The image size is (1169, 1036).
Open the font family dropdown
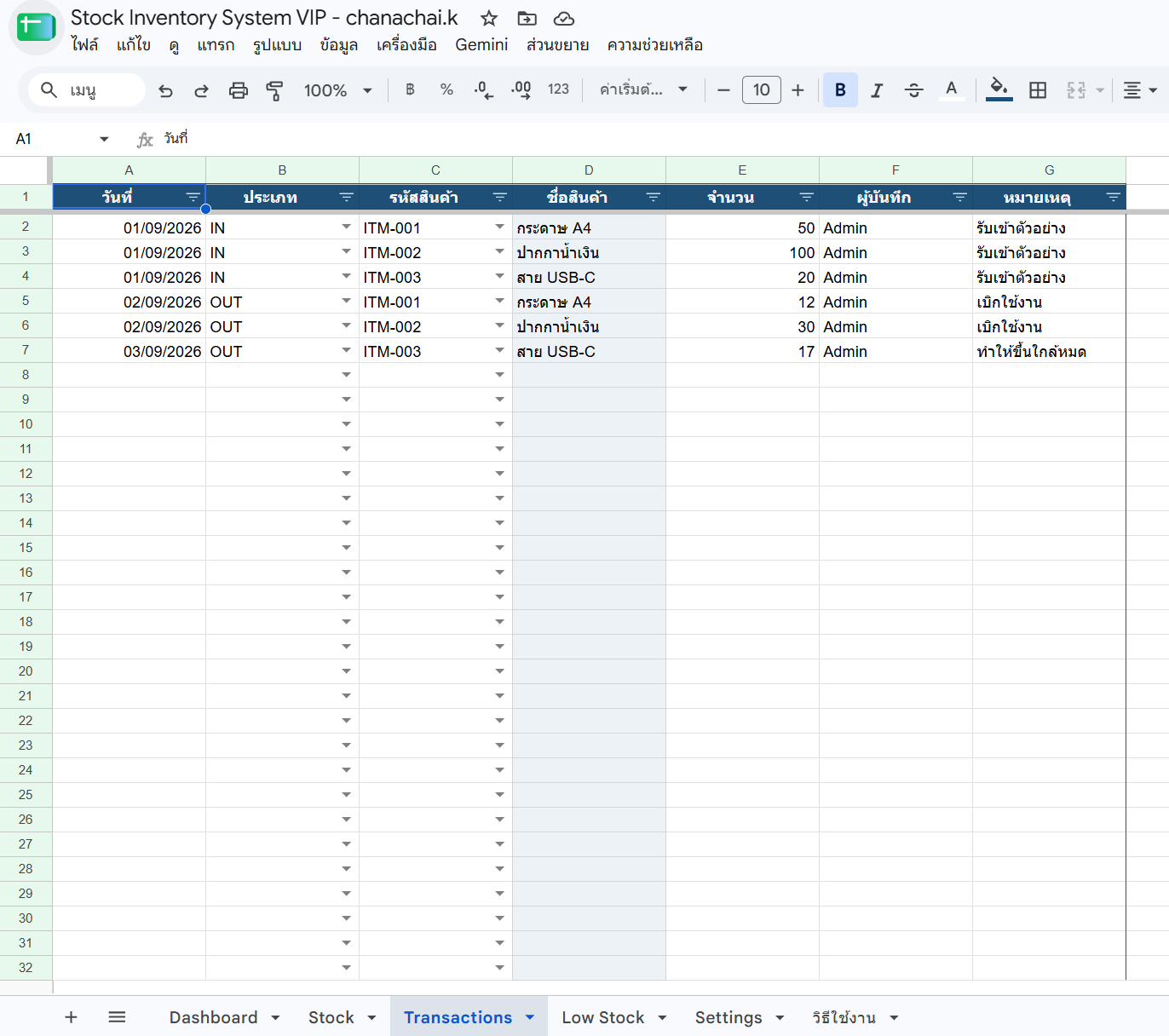point(643,89)
